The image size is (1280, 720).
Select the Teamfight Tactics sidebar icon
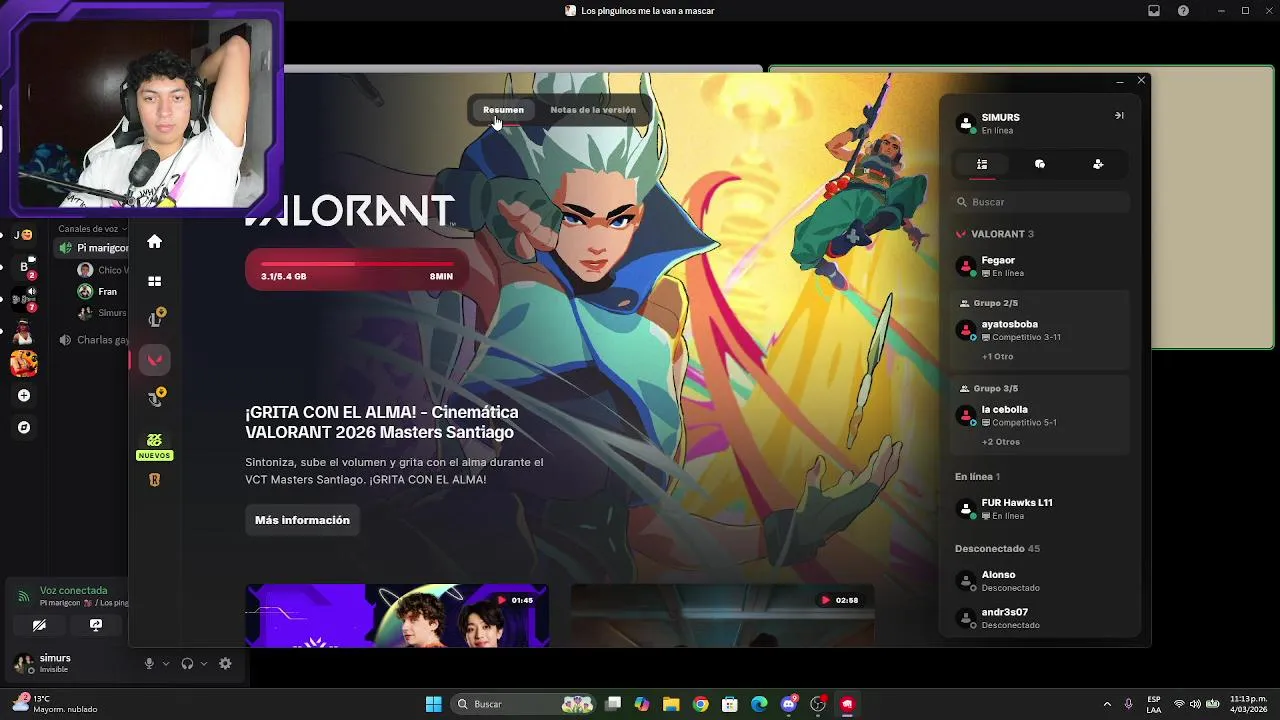155,398
